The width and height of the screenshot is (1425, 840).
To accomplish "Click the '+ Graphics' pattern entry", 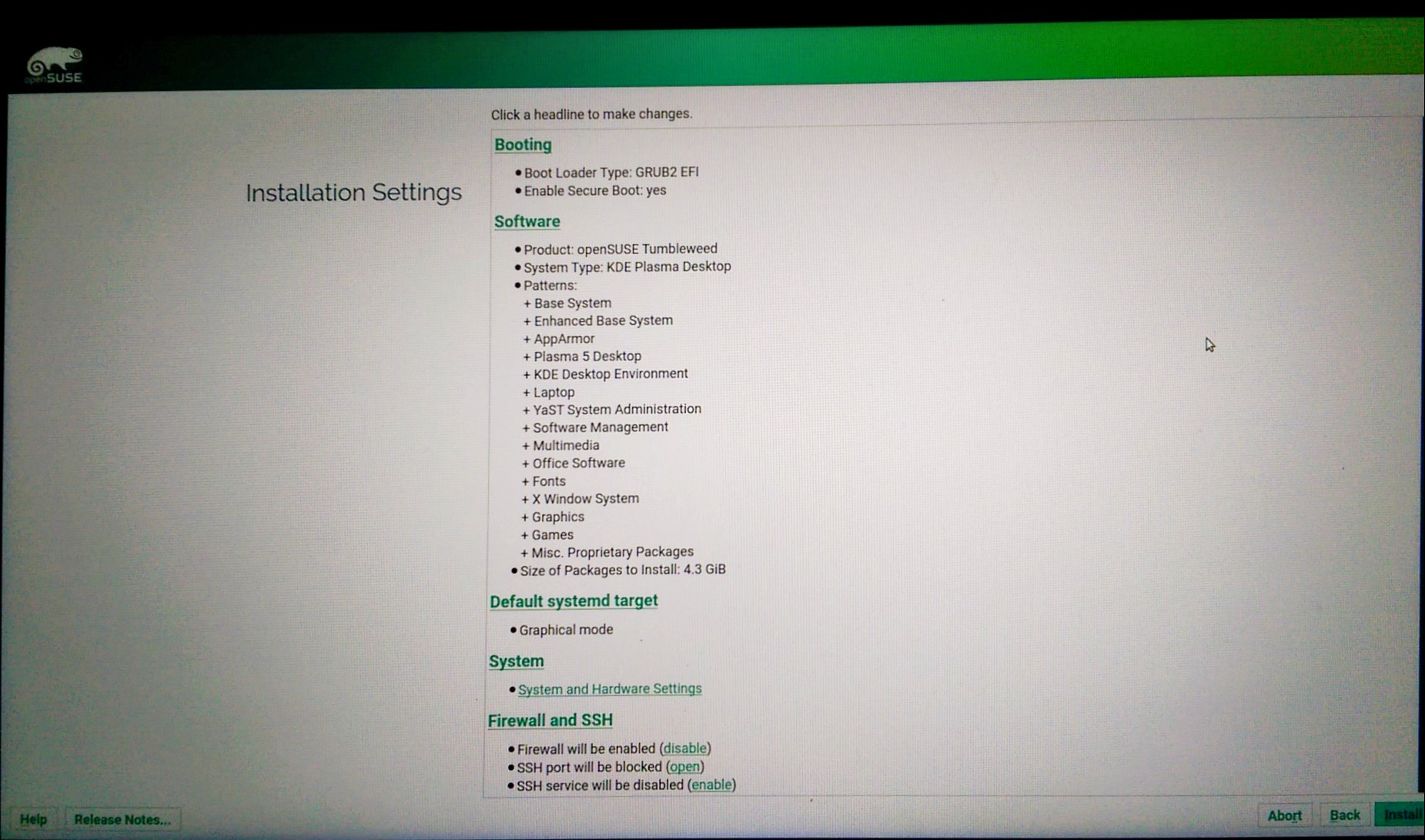I will (x=553, y=517).
